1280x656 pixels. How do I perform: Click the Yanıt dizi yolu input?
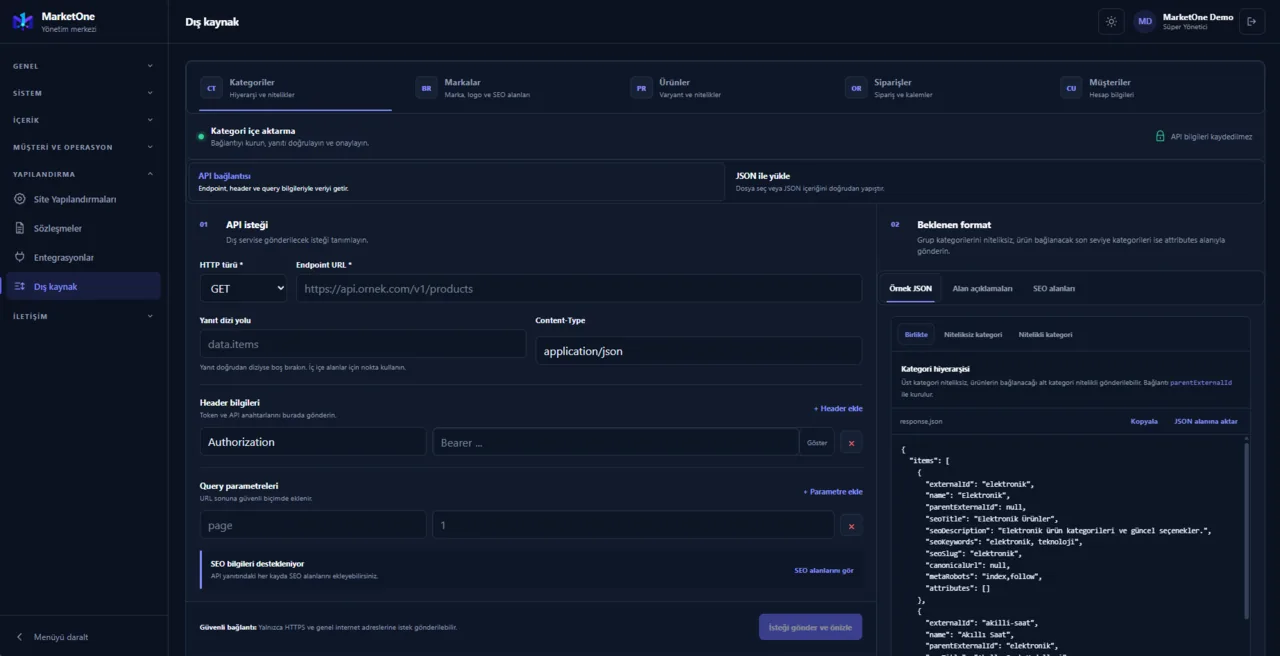(x=363, y=344)
